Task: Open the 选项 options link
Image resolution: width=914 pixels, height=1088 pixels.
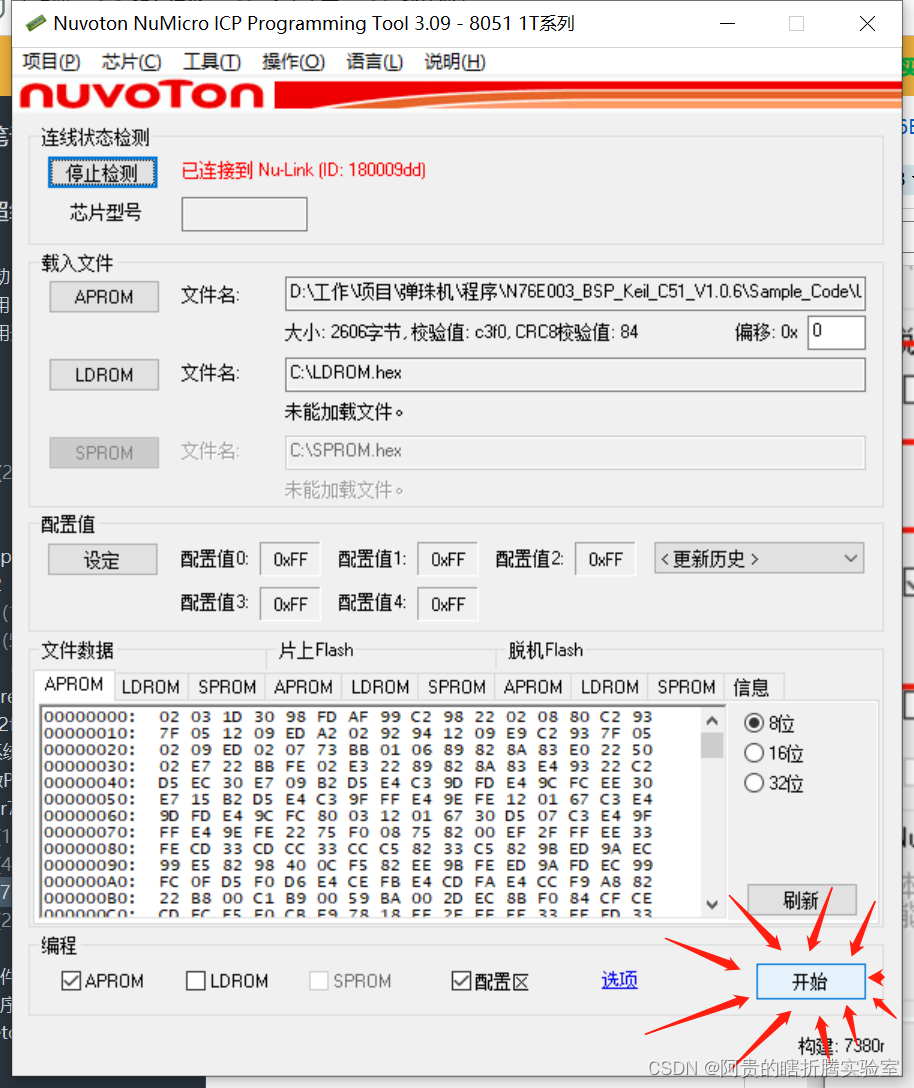Action: click(618, 981)
